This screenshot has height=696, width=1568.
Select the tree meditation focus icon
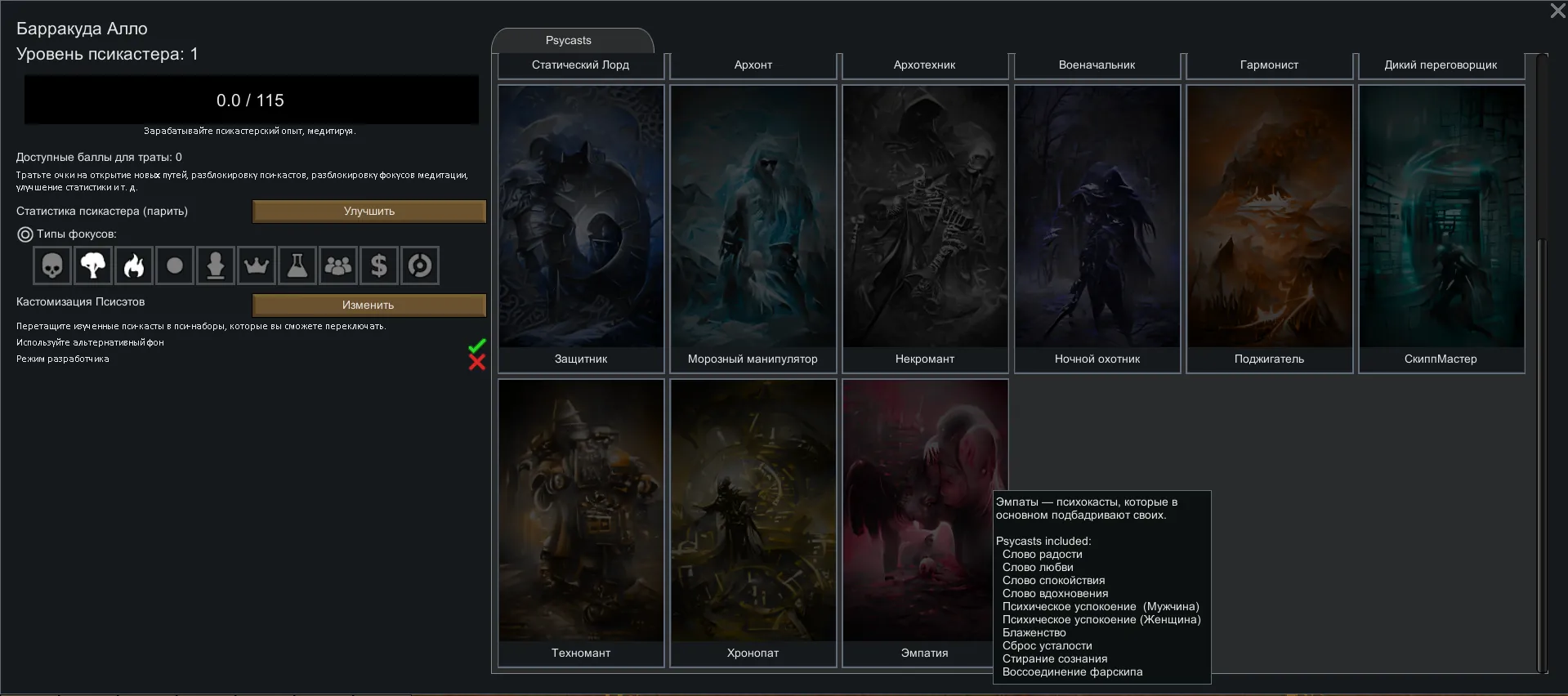[93, 265]
